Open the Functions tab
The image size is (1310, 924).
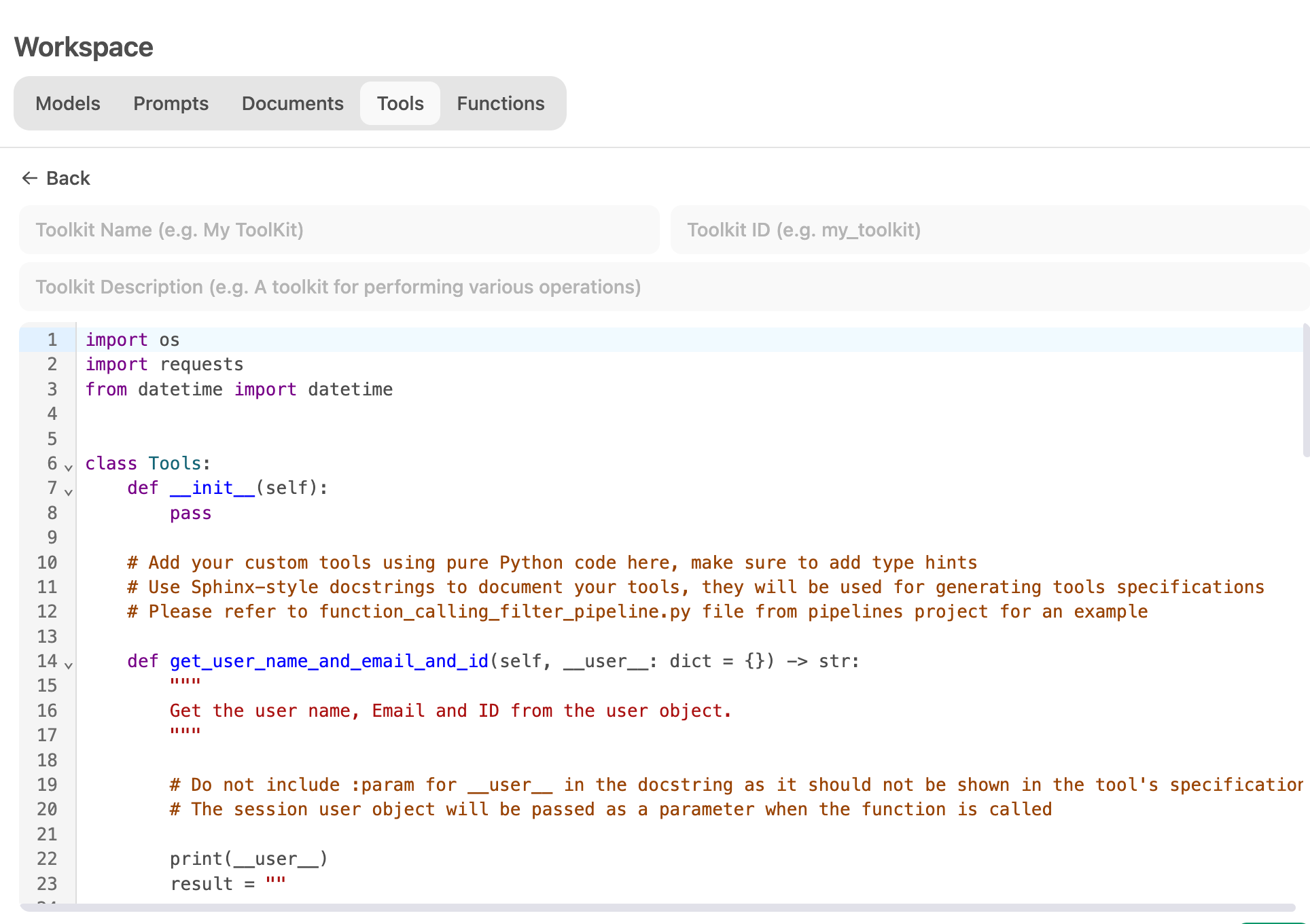pyautogui.click(x=500, y=103)
